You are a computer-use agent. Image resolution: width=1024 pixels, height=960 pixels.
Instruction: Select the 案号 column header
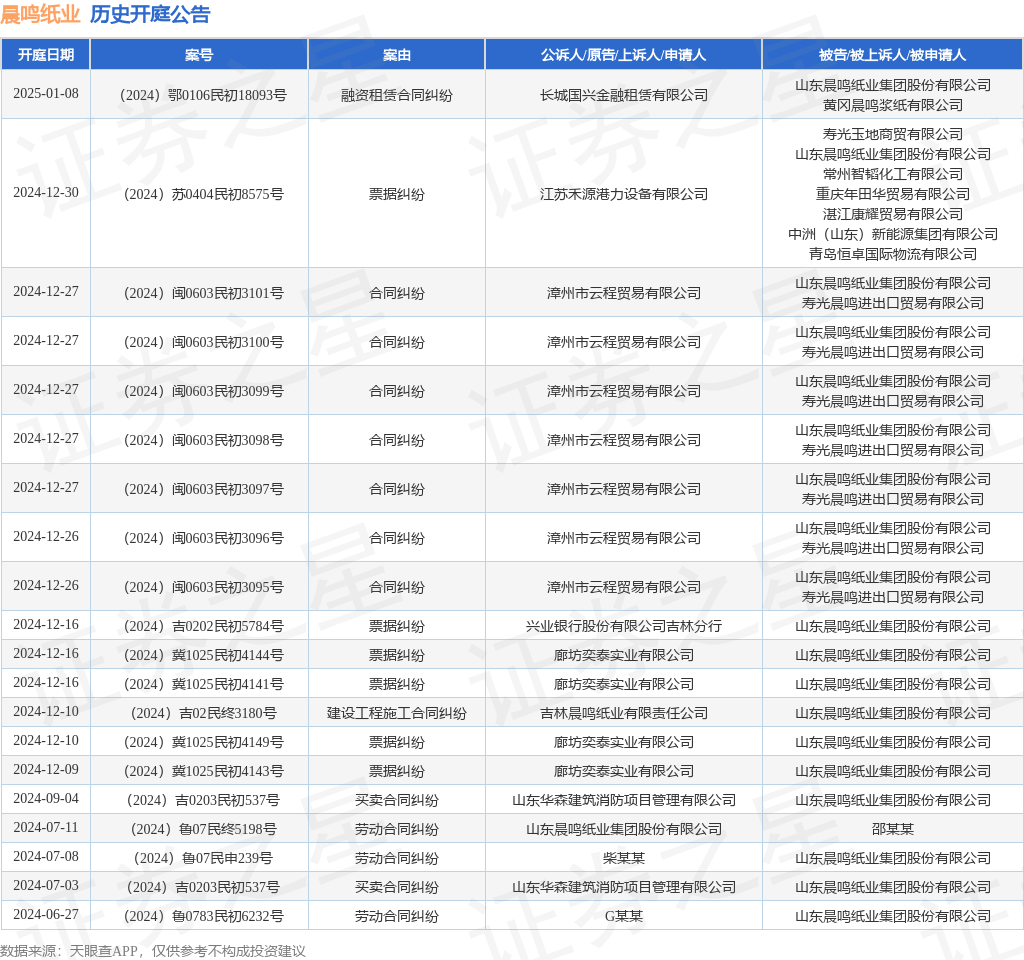199,55
